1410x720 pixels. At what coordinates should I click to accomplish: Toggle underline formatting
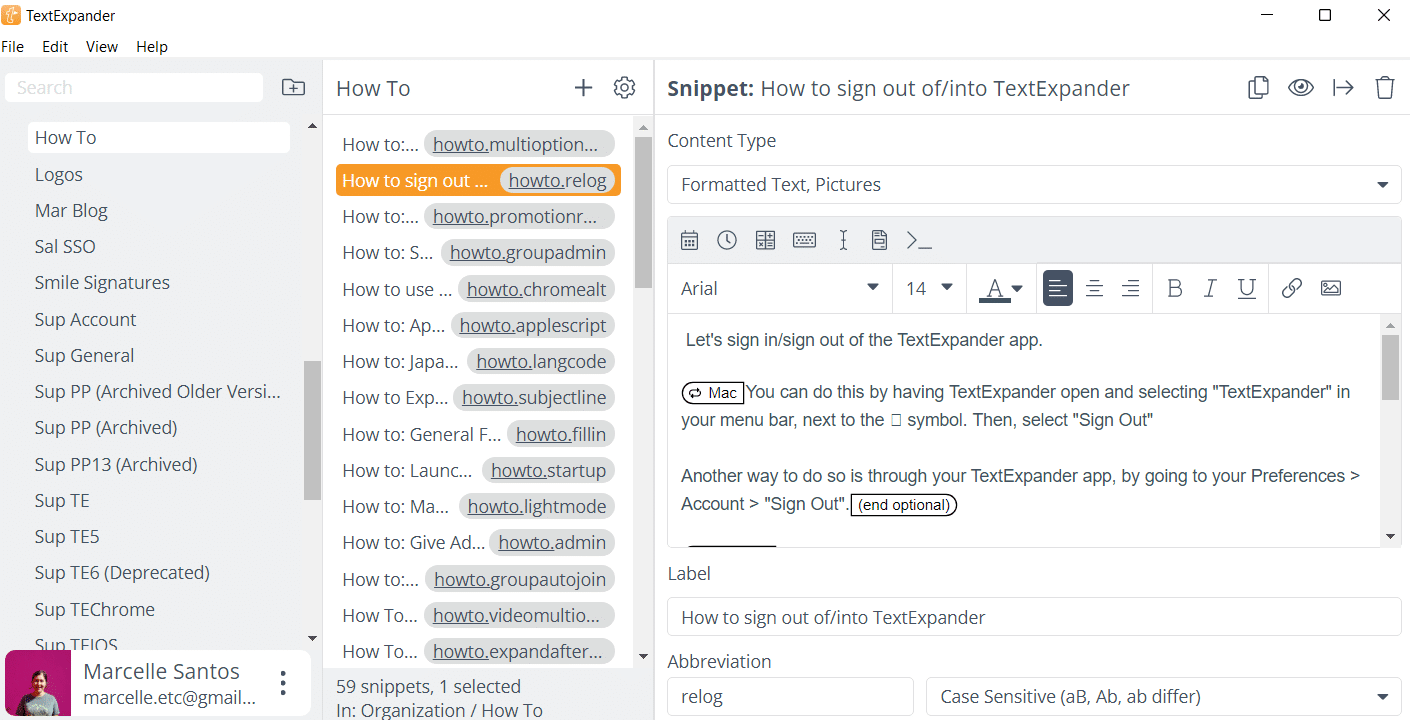[1246, 288]
